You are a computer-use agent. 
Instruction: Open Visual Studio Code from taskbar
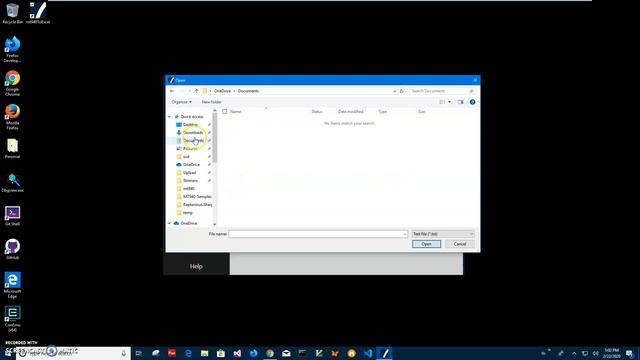(x=368, y=353)
